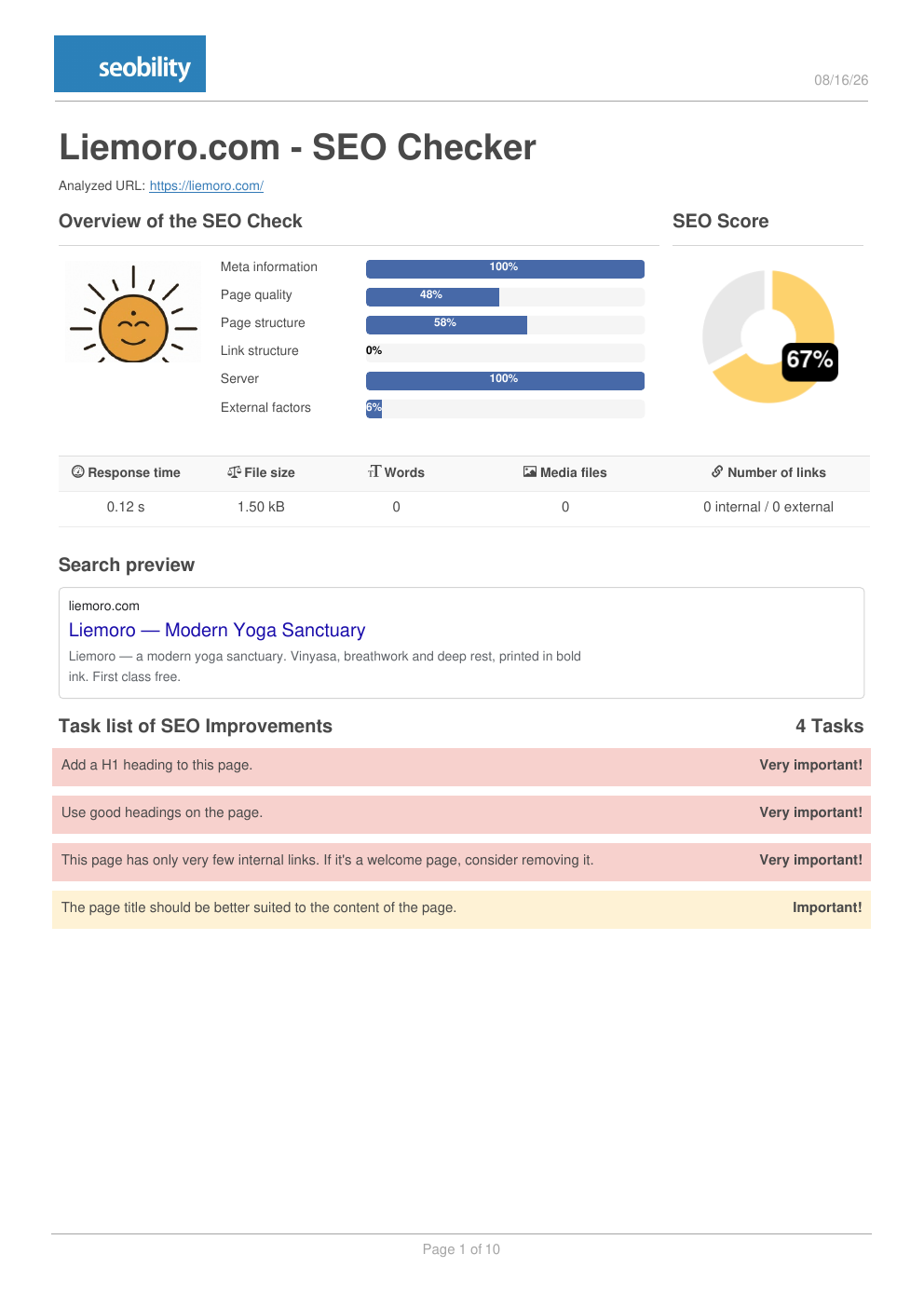This screenshot has width=924, height=1308.
Task: Open the https://liemoro.com/ analyzed URL link
Action: coord(206,185)
